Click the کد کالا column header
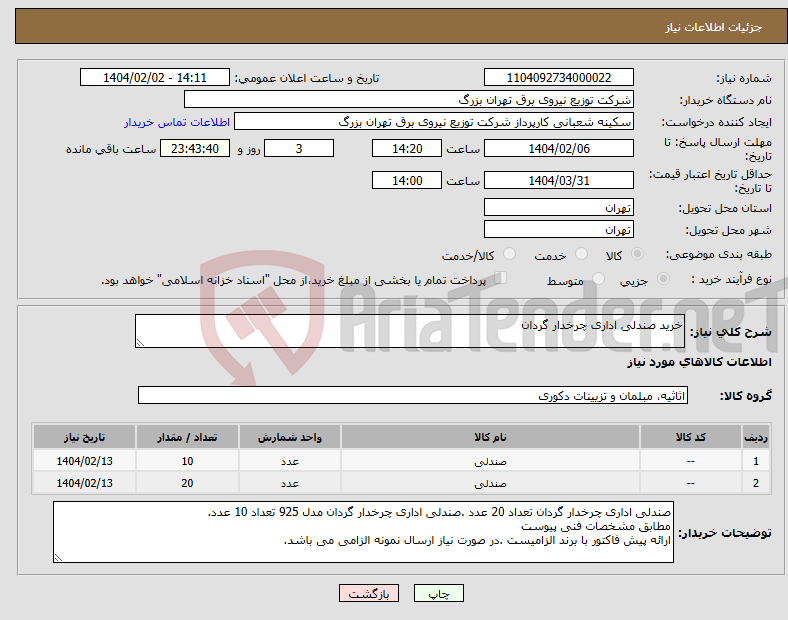This screenshot has height=620, width=788. pyautogui.click(x=691, y=437)
